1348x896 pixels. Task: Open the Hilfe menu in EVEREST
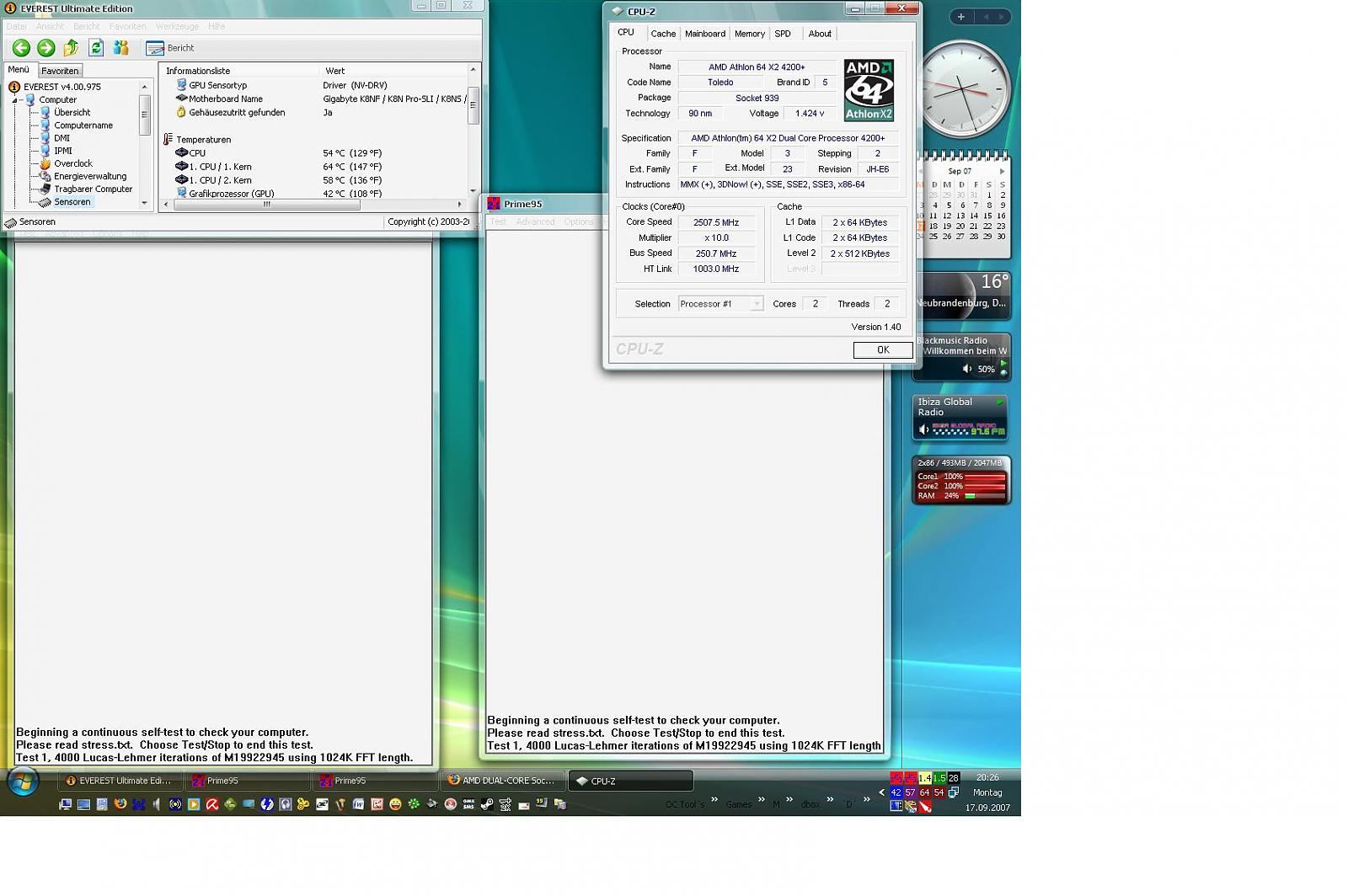point(217,26)
